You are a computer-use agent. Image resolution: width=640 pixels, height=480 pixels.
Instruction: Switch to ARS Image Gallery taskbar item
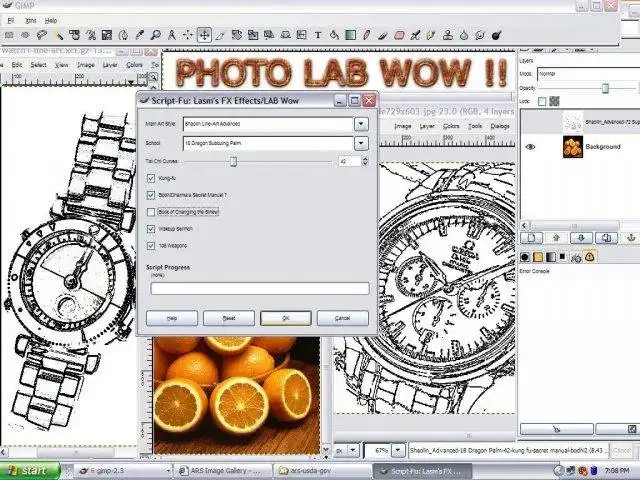(222, 471)
